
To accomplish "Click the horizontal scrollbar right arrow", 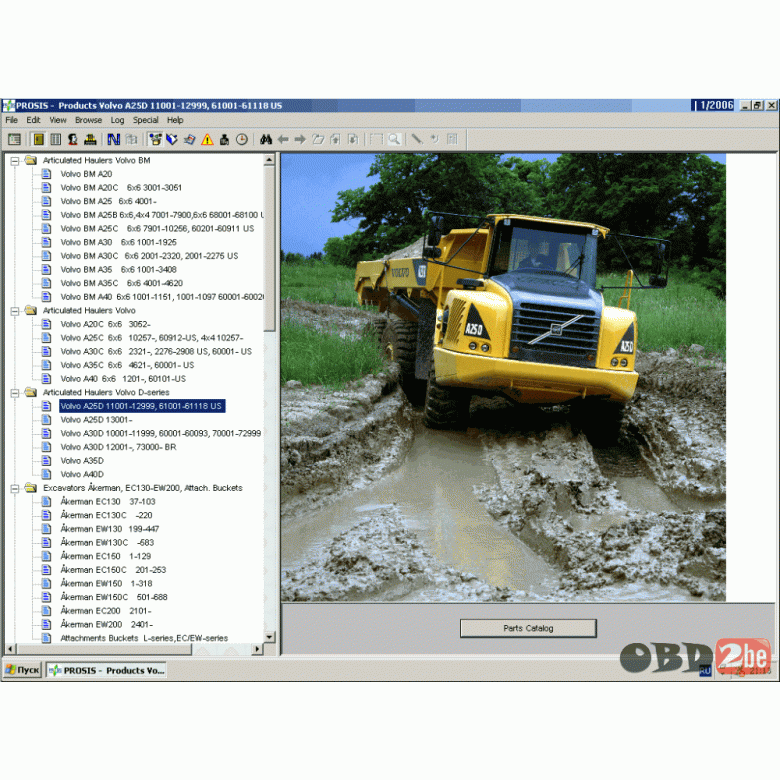I will point(257,649).
